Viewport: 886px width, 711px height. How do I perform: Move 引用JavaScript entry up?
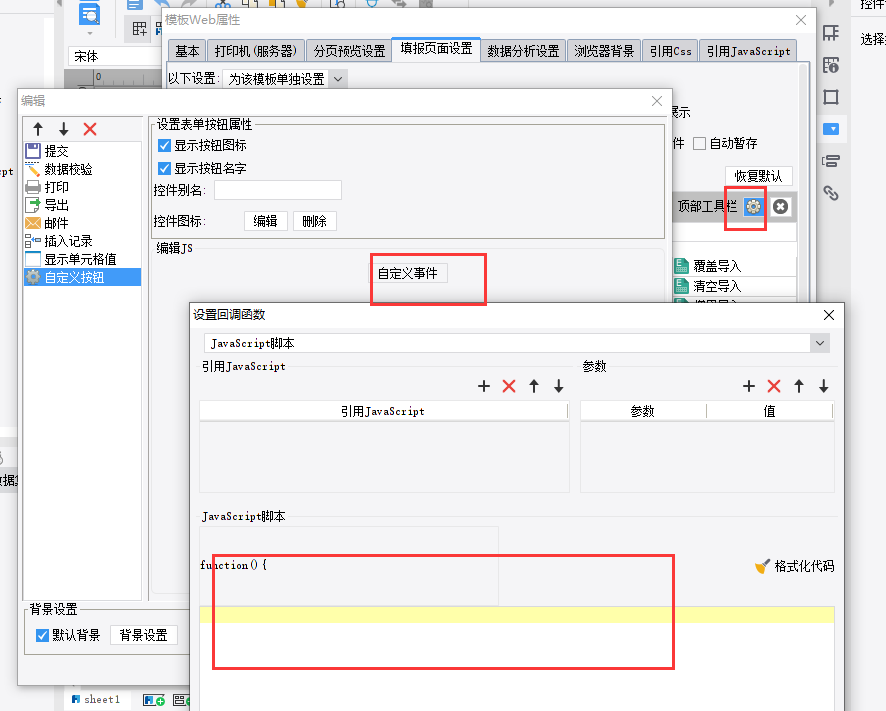534,386
